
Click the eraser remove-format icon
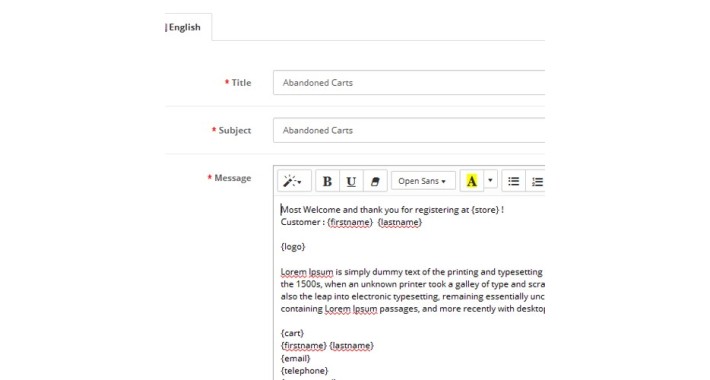(x=375, y=181)
